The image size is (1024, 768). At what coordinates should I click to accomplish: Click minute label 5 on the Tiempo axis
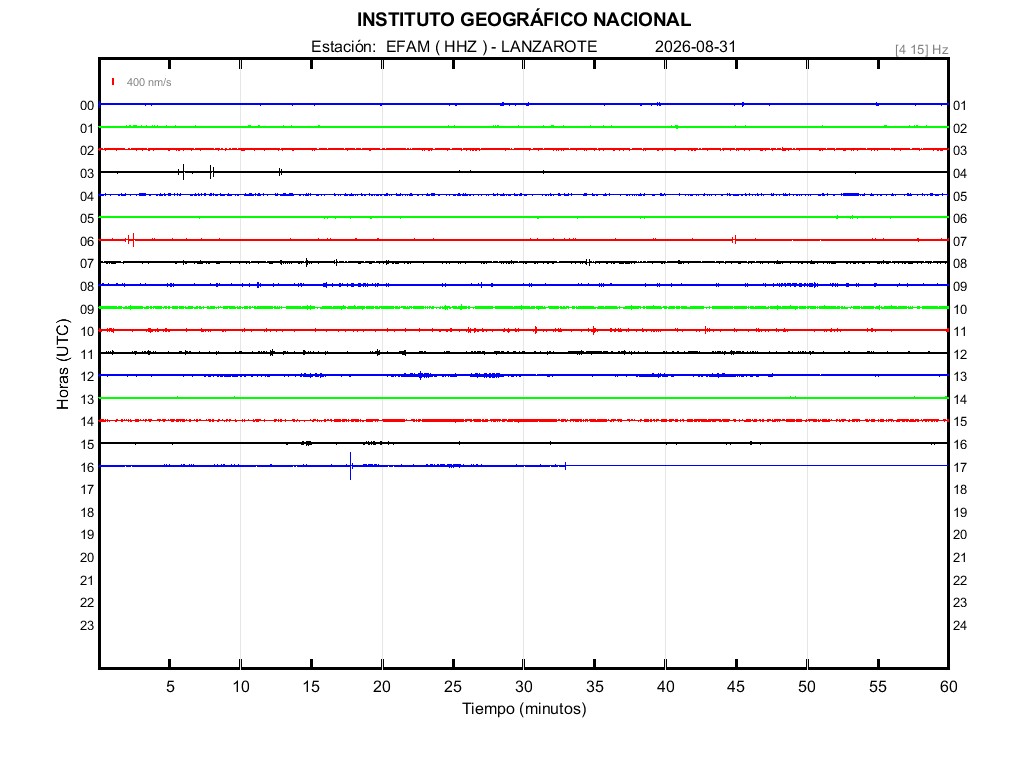[x=170, y=687]
